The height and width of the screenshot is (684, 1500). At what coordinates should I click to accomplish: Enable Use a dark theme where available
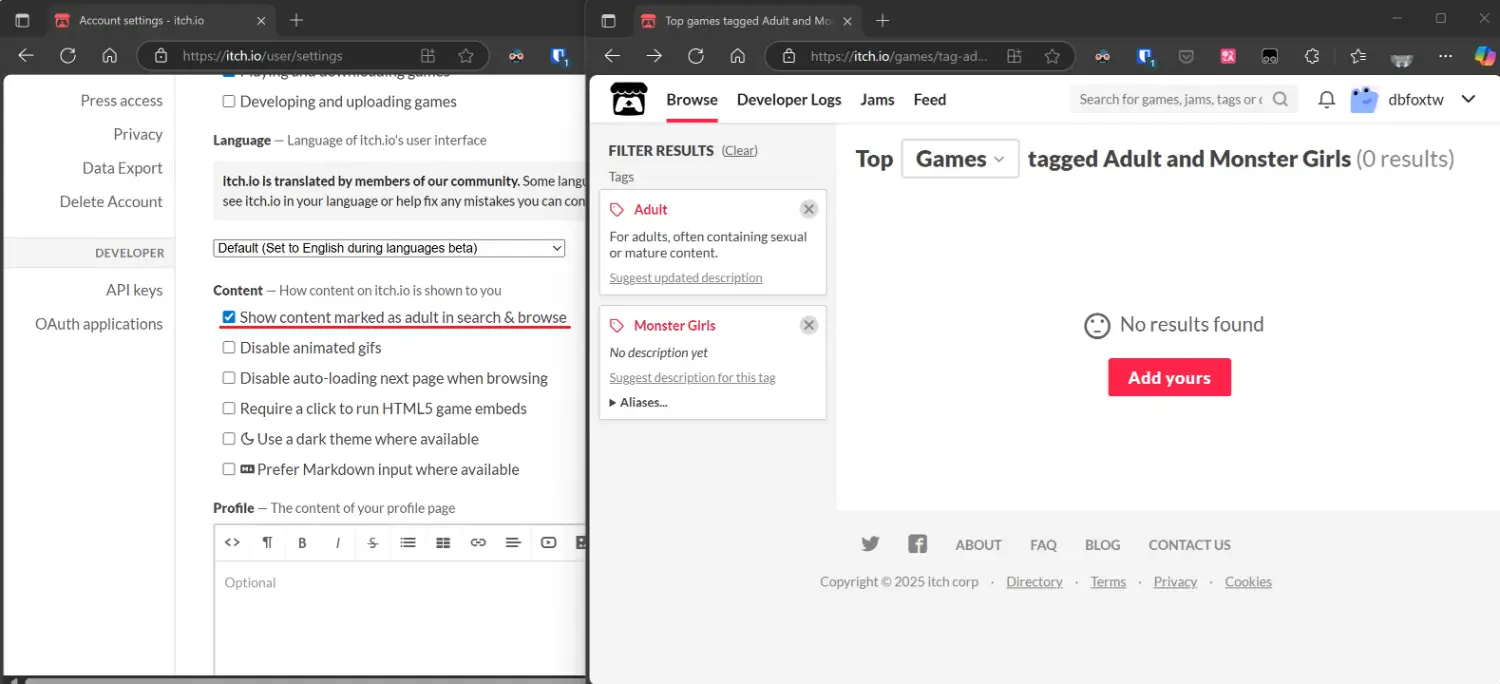point(229,439)
